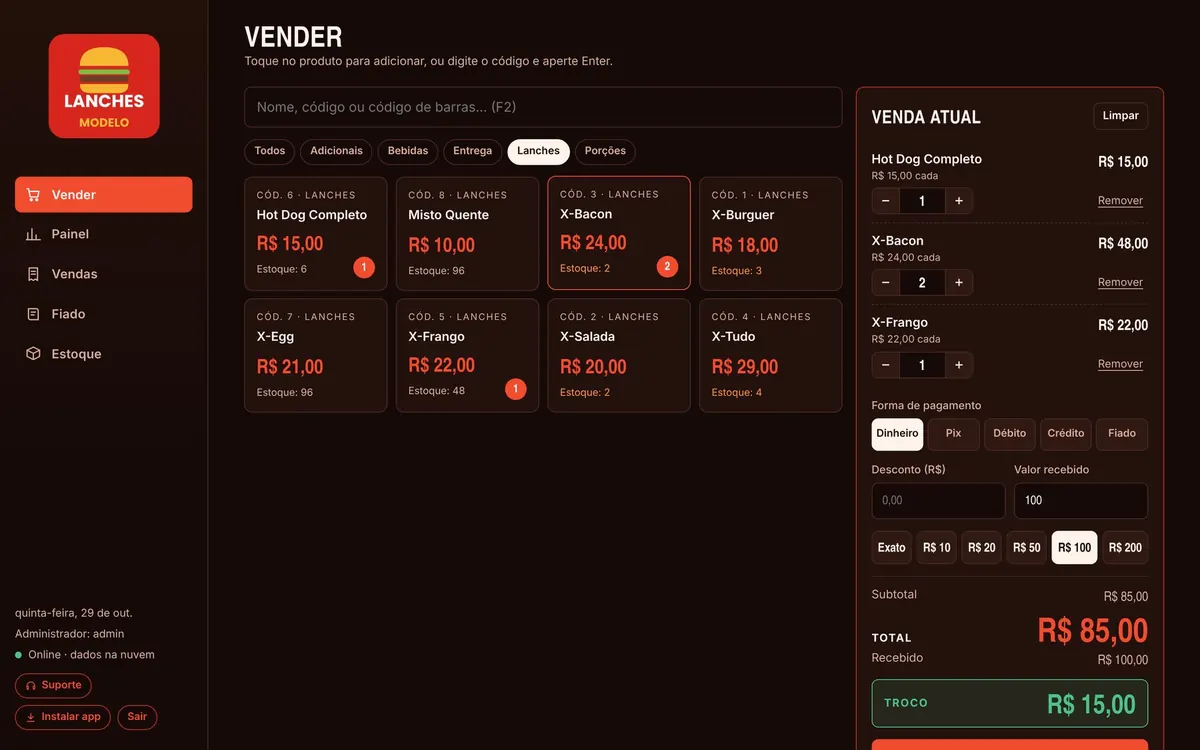Viewport: 1200px width, 750px height.
Task: Choose Crédito as payment method
Action: [x=1066, y=434]
